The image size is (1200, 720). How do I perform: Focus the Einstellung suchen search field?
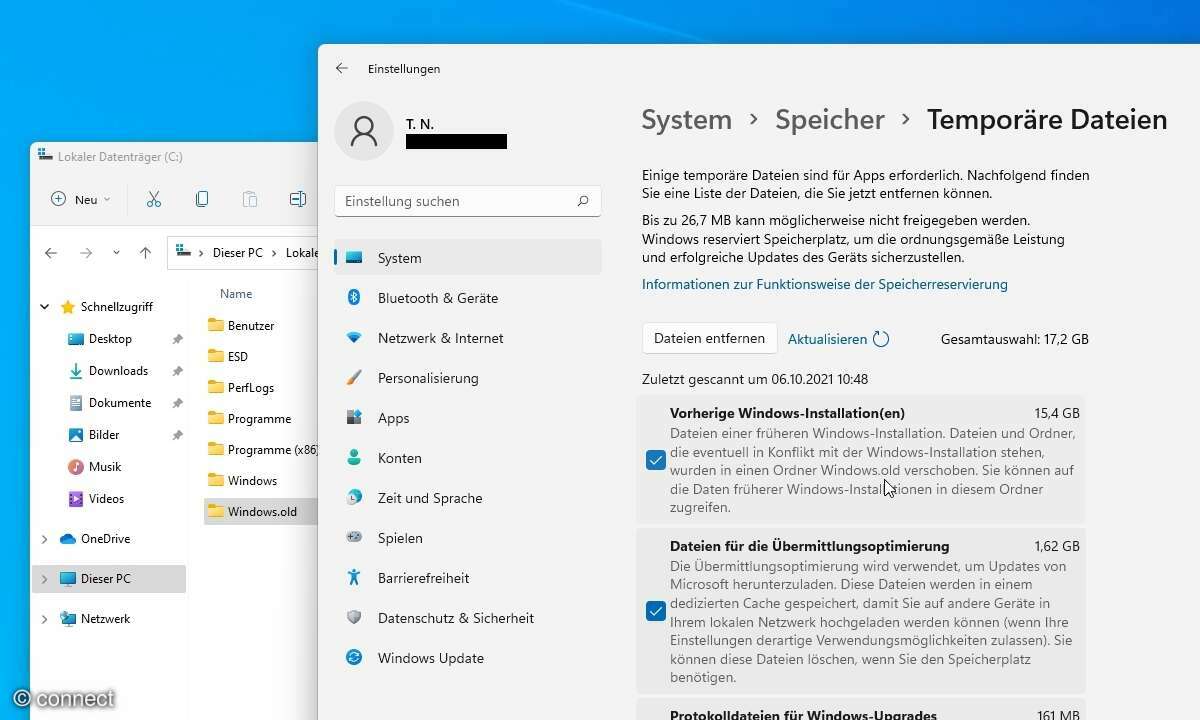coord(468,201)
